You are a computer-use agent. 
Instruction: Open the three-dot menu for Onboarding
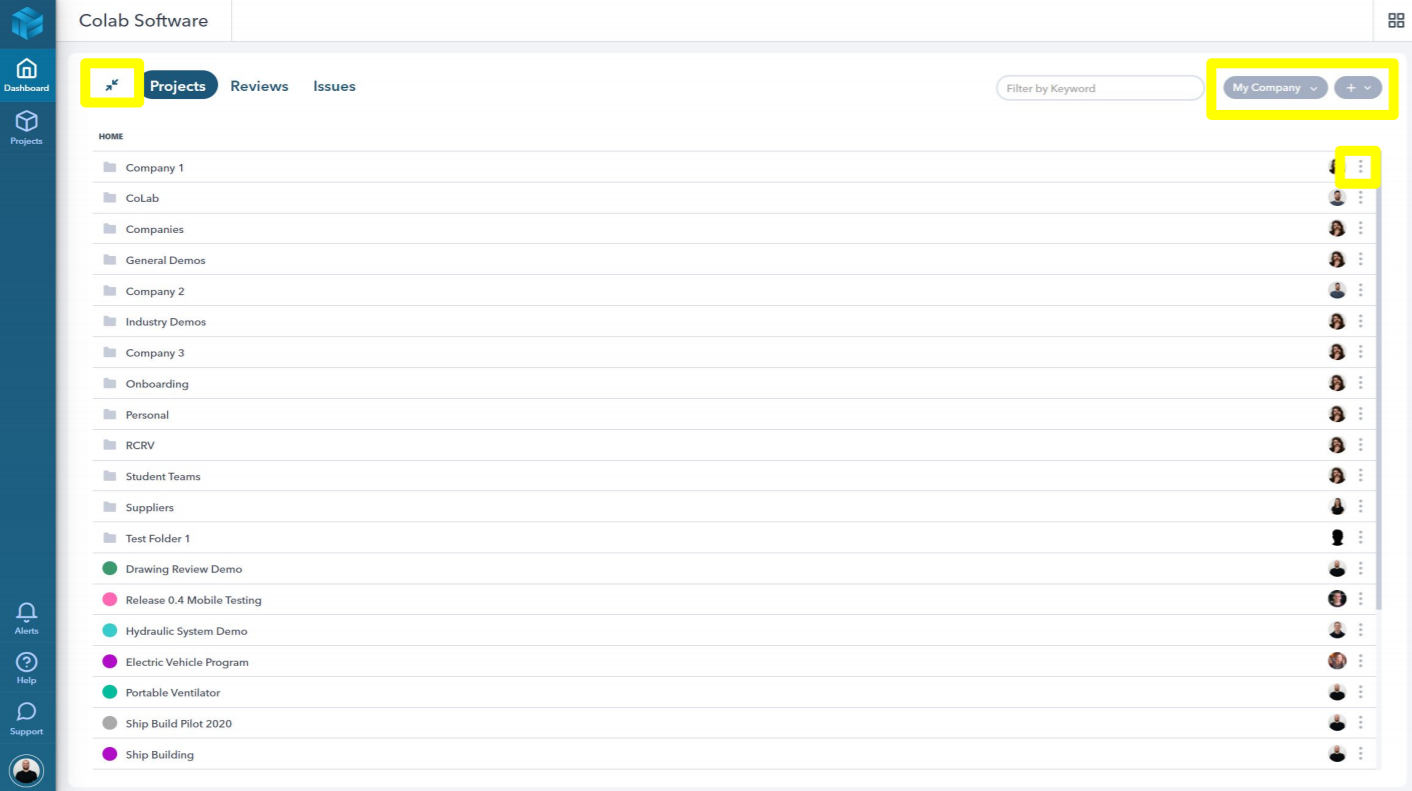coord(1360,383)
